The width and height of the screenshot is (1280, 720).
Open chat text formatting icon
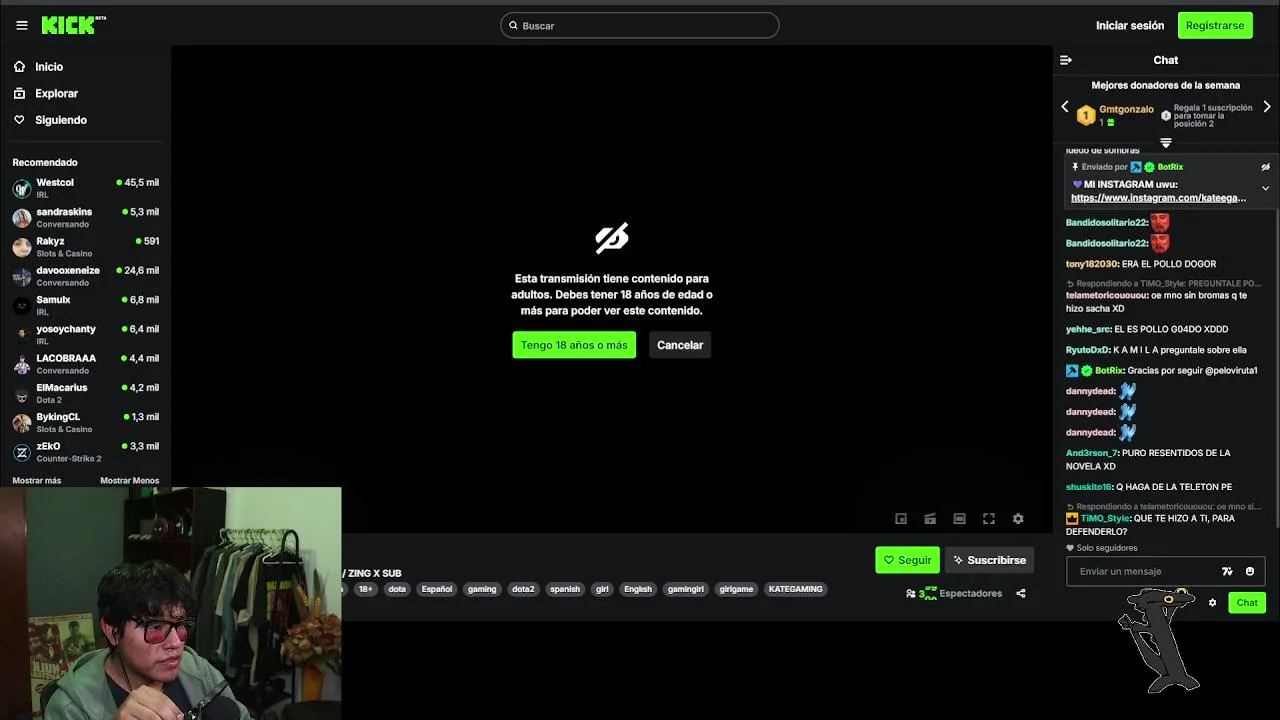coord(1227,571)
